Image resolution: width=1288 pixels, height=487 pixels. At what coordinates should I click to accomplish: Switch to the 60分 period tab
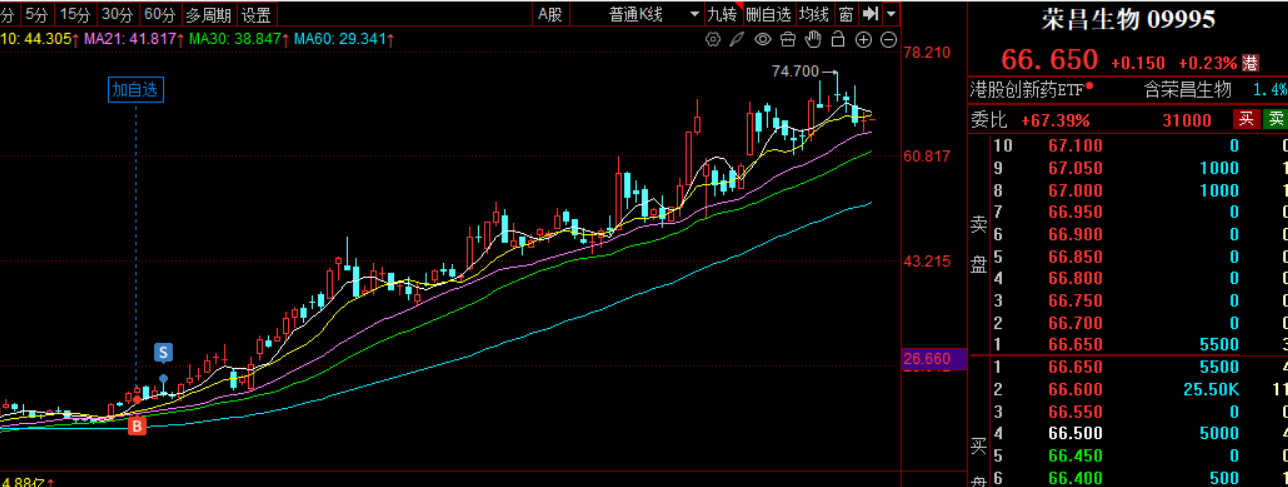[x=159, y=14]
